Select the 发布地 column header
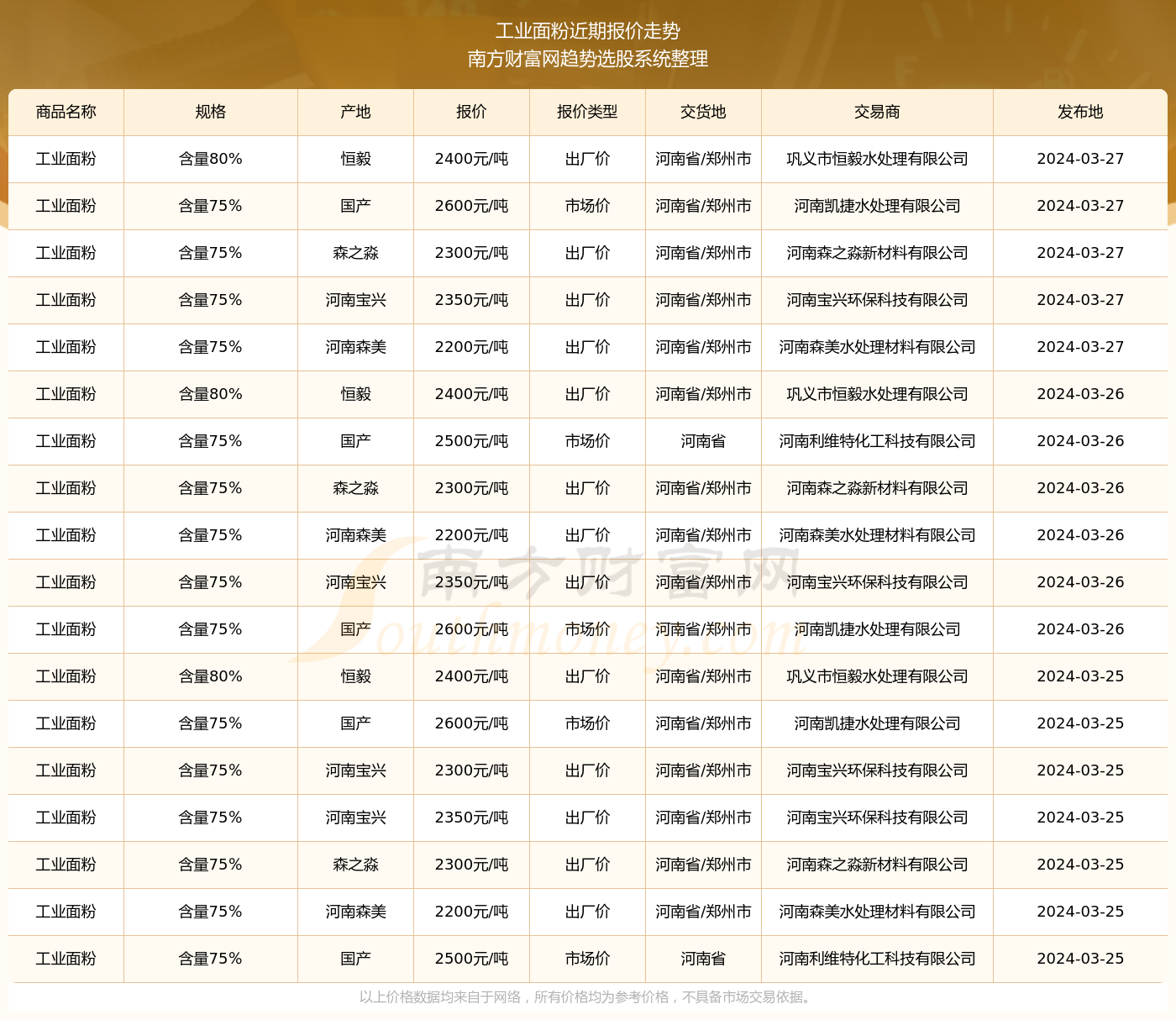This screenshot has height=1020, width=1176. [1080, 112]
